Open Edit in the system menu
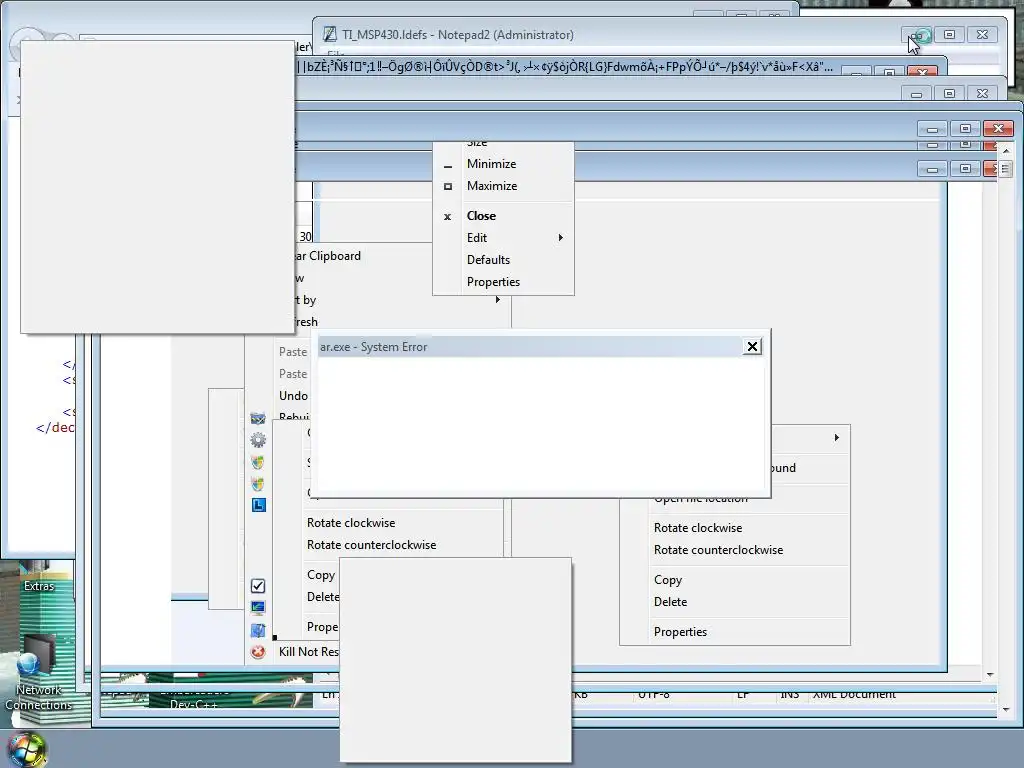 477,238
